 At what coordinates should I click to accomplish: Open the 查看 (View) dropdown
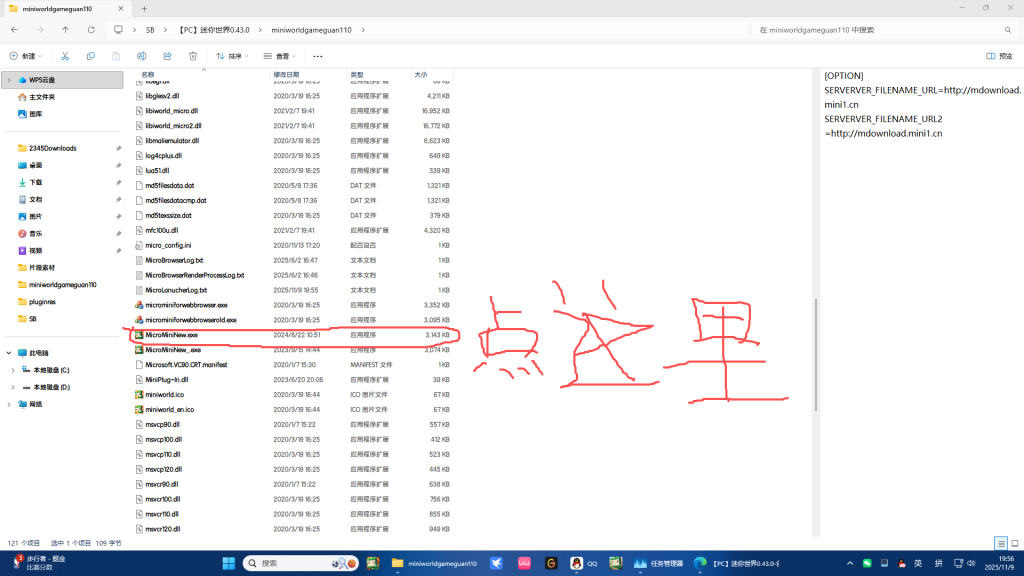(x=276, y=56)
